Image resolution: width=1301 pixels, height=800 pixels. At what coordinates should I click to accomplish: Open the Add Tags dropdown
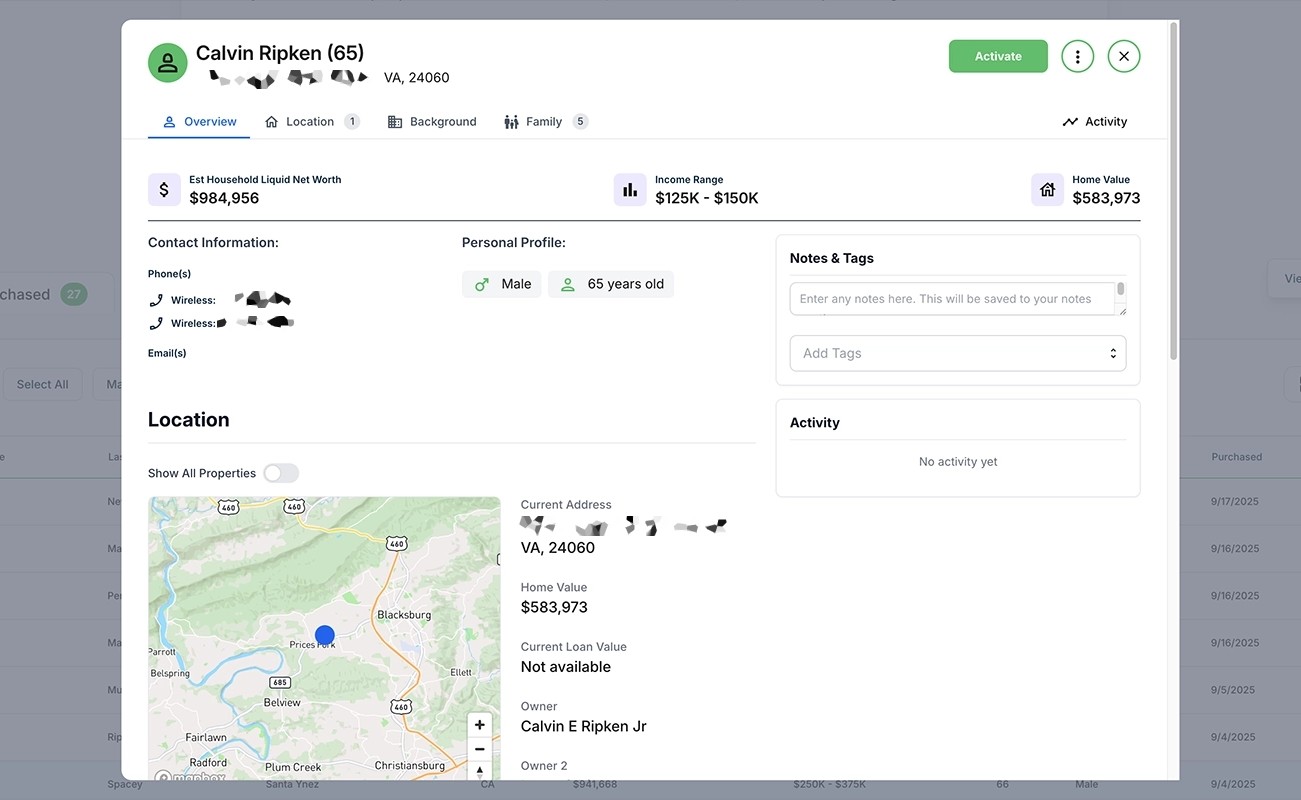958,353
